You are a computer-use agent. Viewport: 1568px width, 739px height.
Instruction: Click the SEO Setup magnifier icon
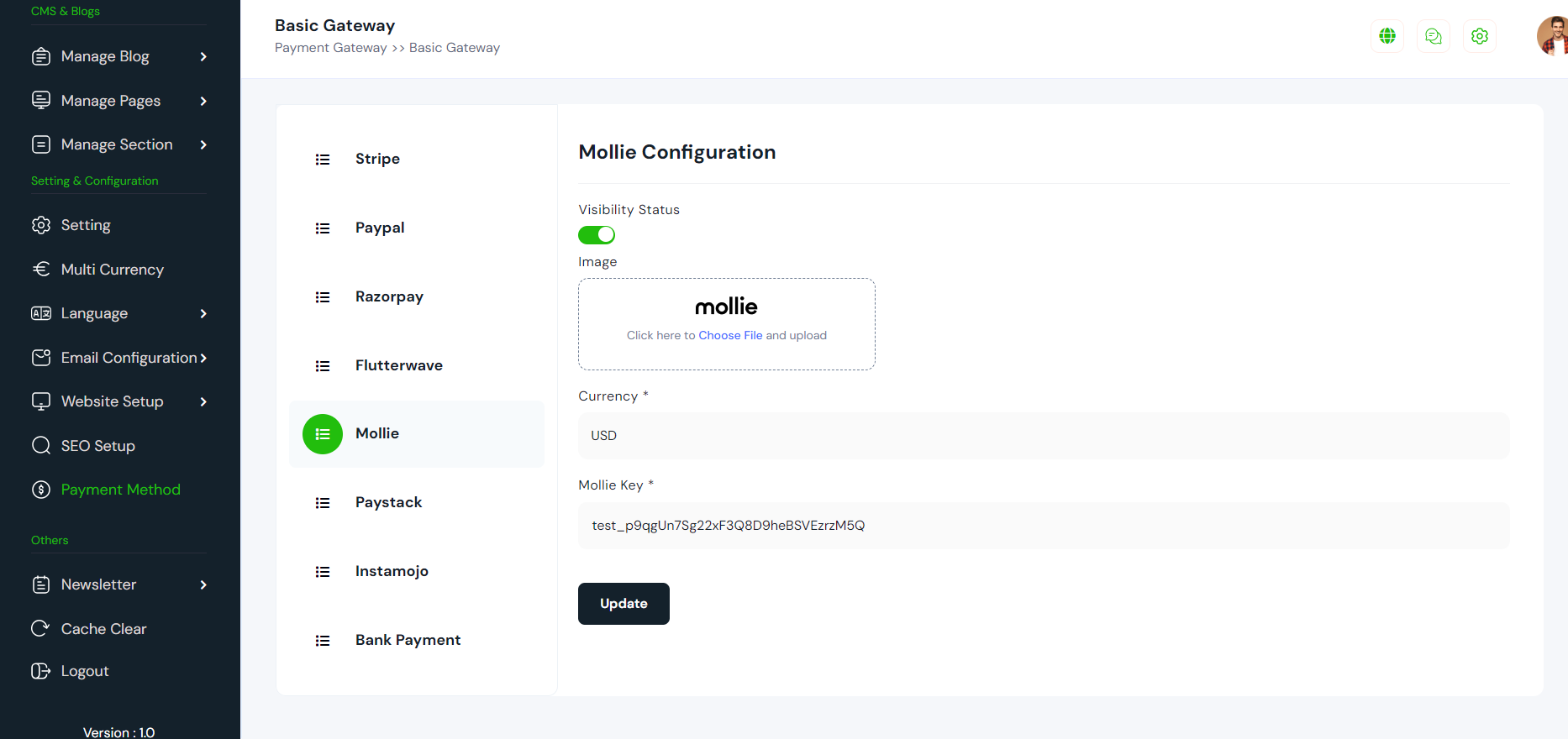[40, 445]
